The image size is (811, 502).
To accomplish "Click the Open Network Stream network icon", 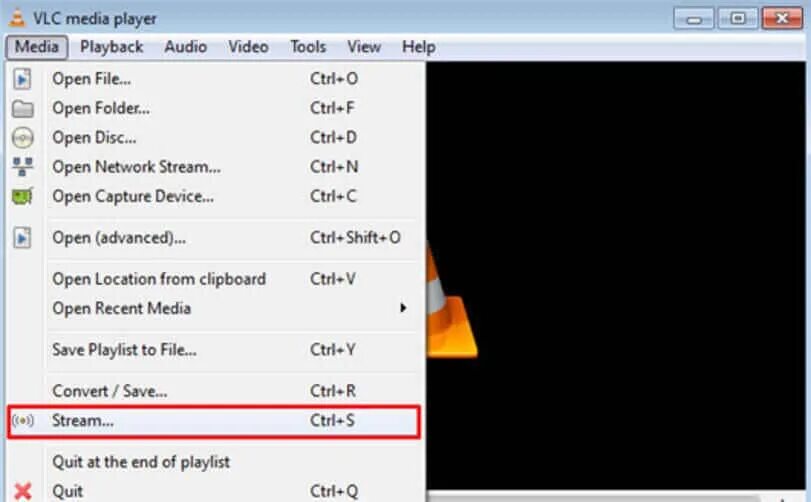I will point(22,167).
